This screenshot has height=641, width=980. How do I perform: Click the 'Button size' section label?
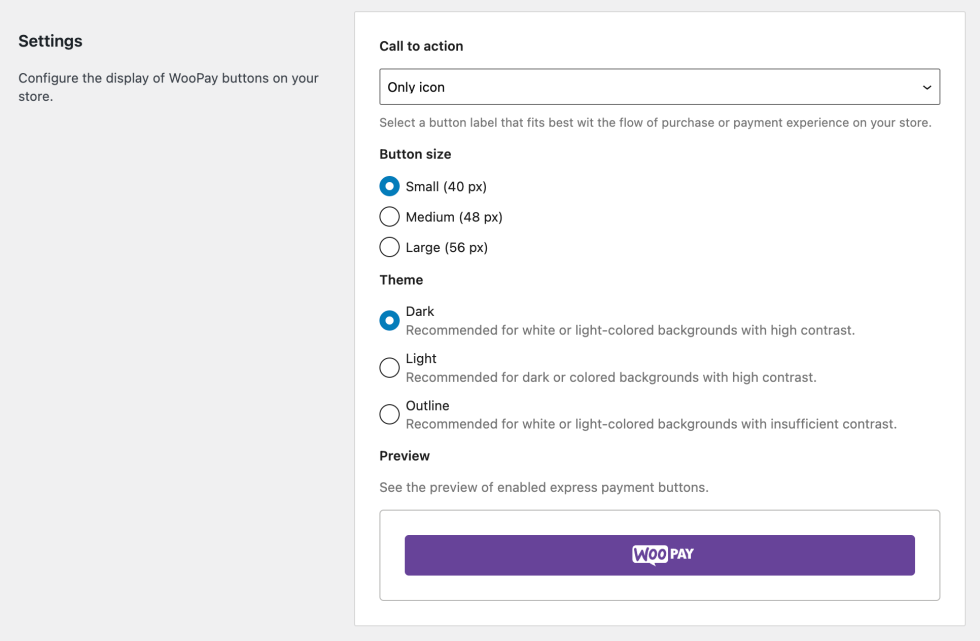[415, 155]
